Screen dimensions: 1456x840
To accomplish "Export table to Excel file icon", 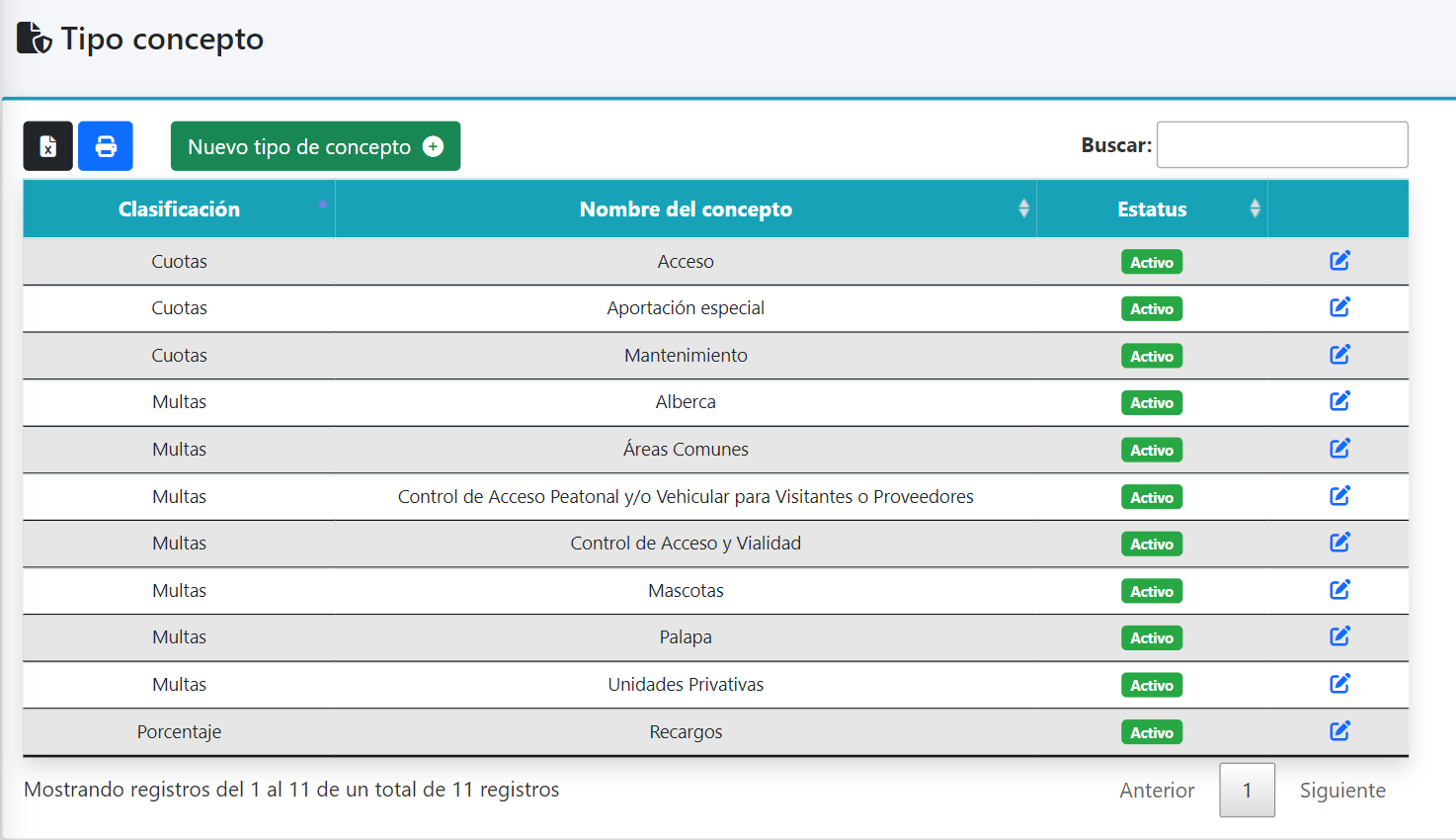I will (48, 146).
